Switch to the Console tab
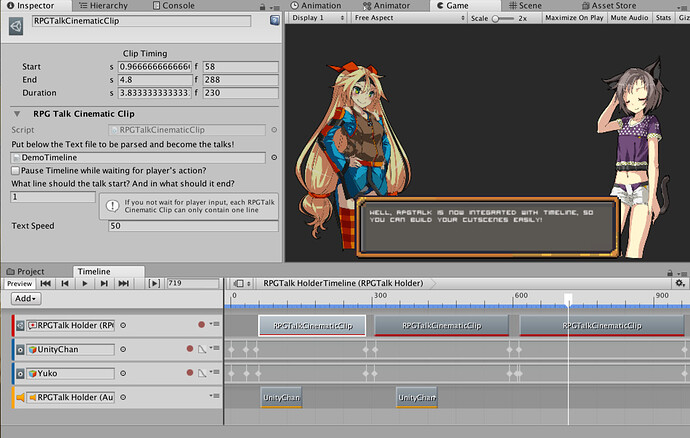 coord(173,6)
